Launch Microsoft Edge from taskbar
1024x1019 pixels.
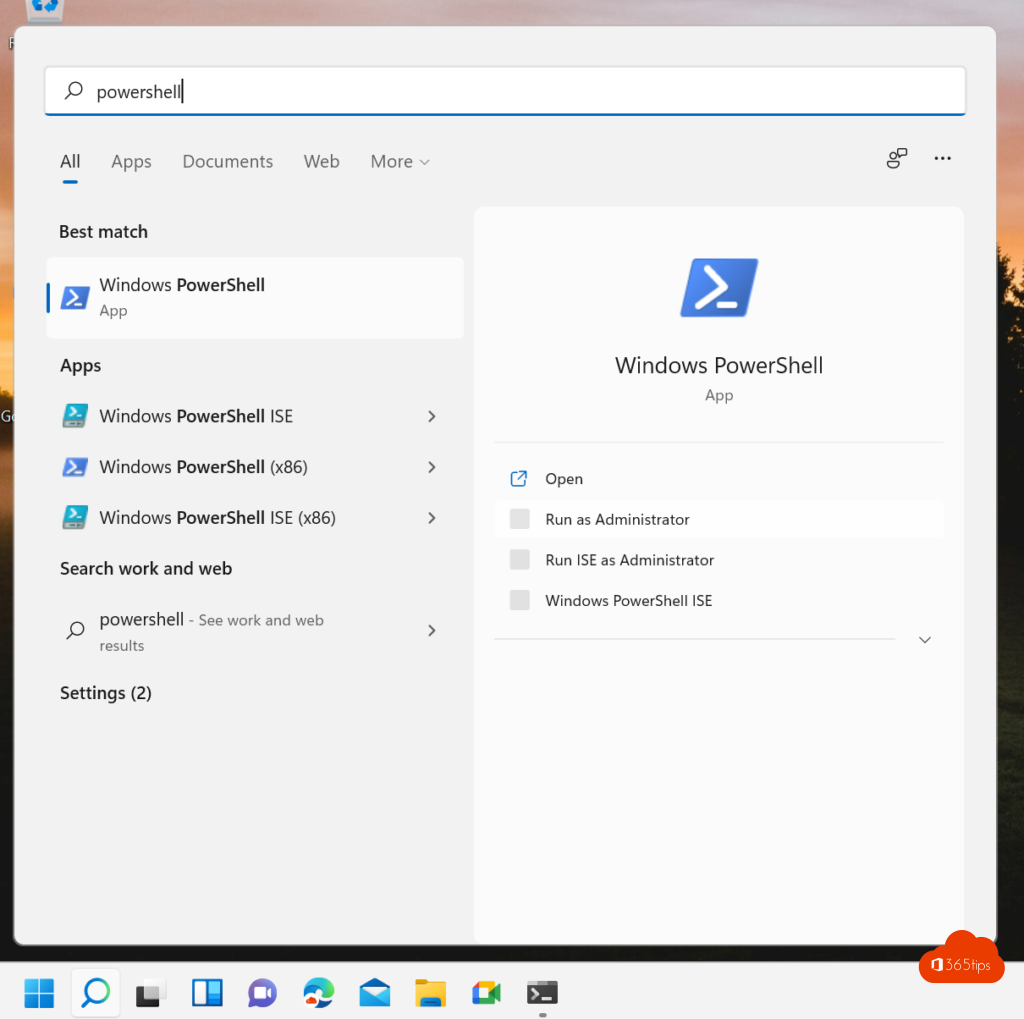(319, 992)
